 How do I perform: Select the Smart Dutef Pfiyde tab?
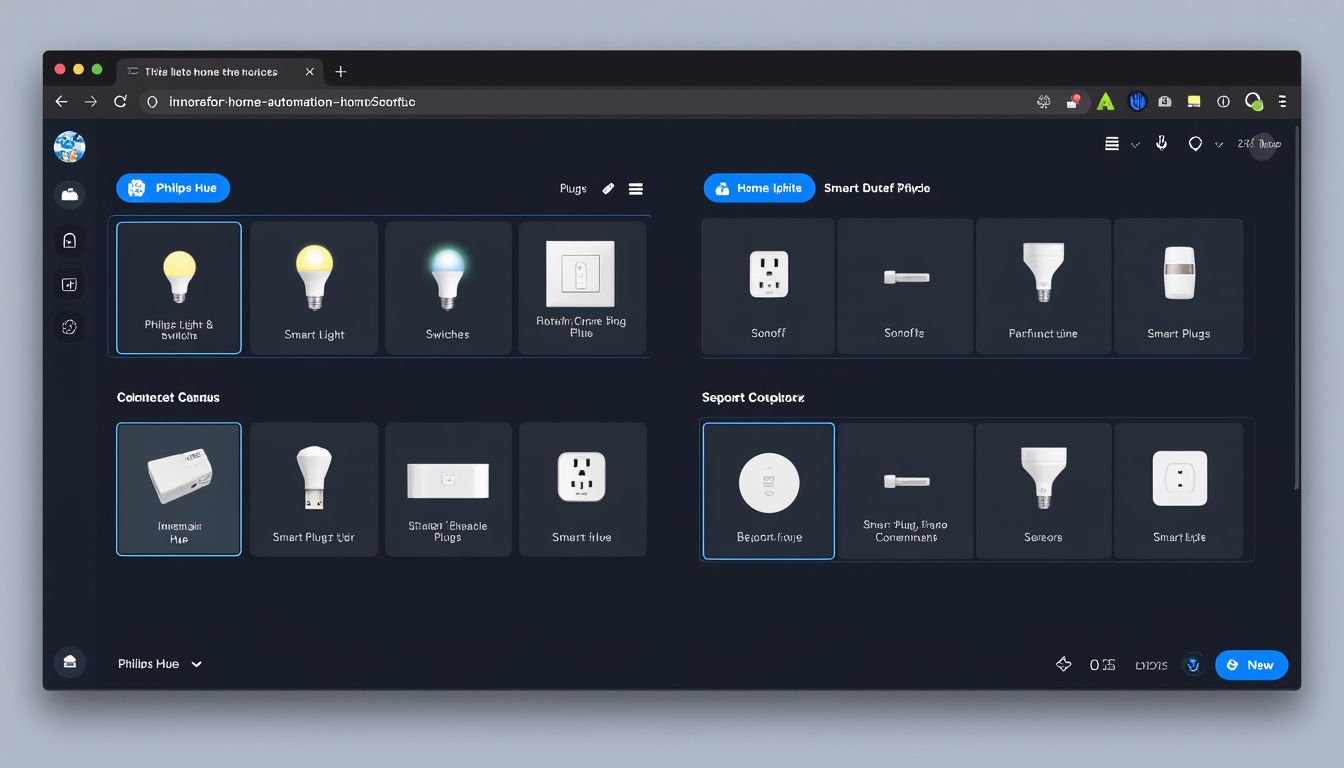(877, 188)
